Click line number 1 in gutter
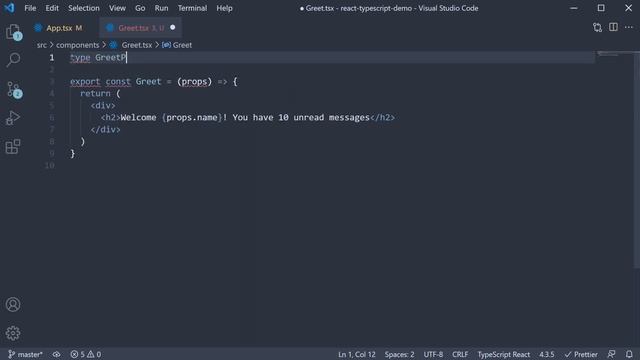Screen dimensions: 640x360 click(52, 58)
